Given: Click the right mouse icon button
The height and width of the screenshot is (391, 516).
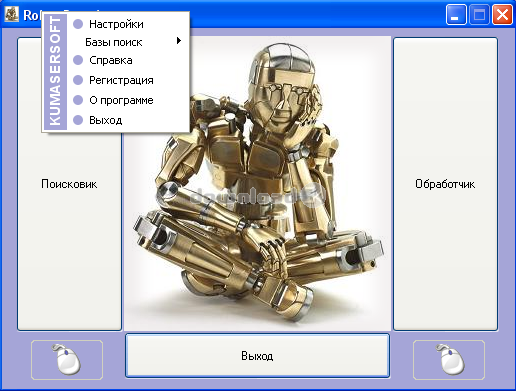Looking at the screenshot, I should tap(449, 360).
